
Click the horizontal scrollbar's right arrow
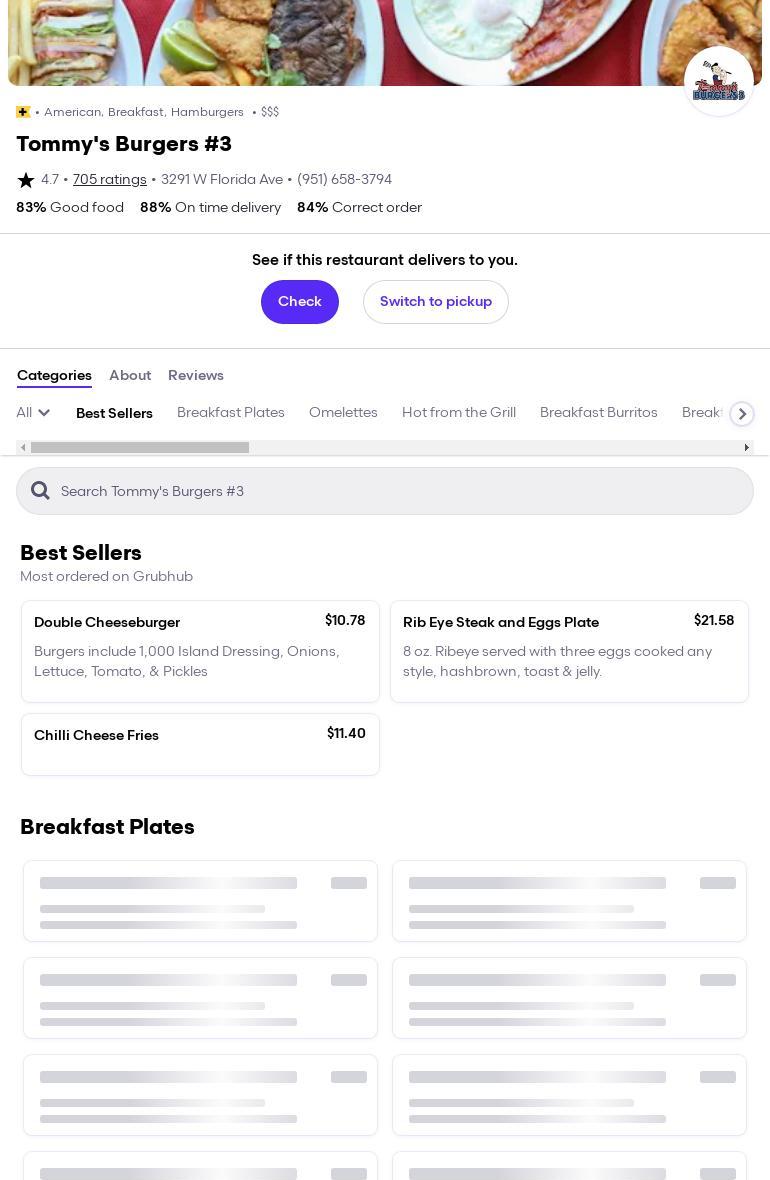(746, 448)
